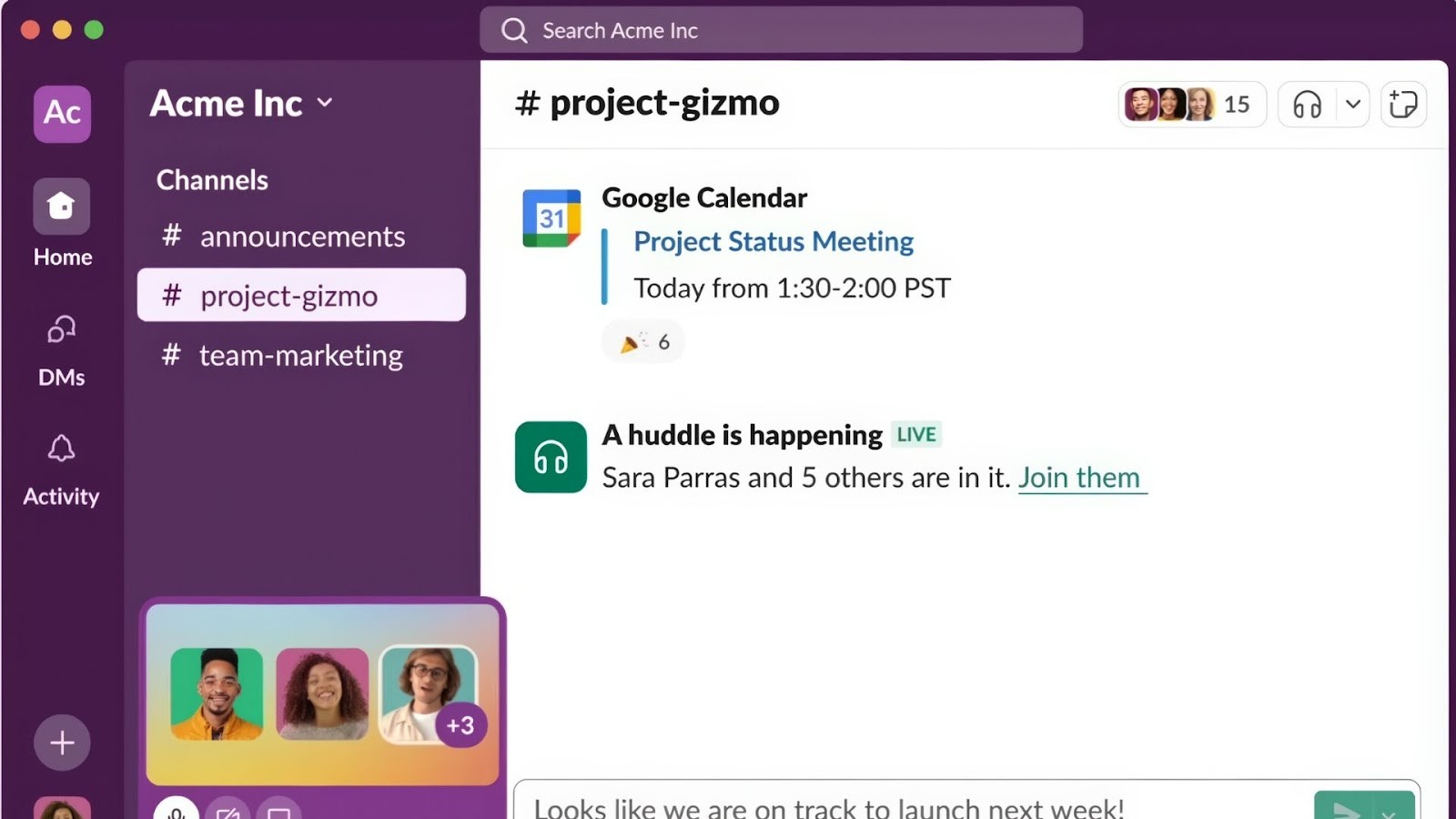Click the huddle headphones icon next to Sara's message
Viewport: 1456px width, 819px height.
[551, 457]
